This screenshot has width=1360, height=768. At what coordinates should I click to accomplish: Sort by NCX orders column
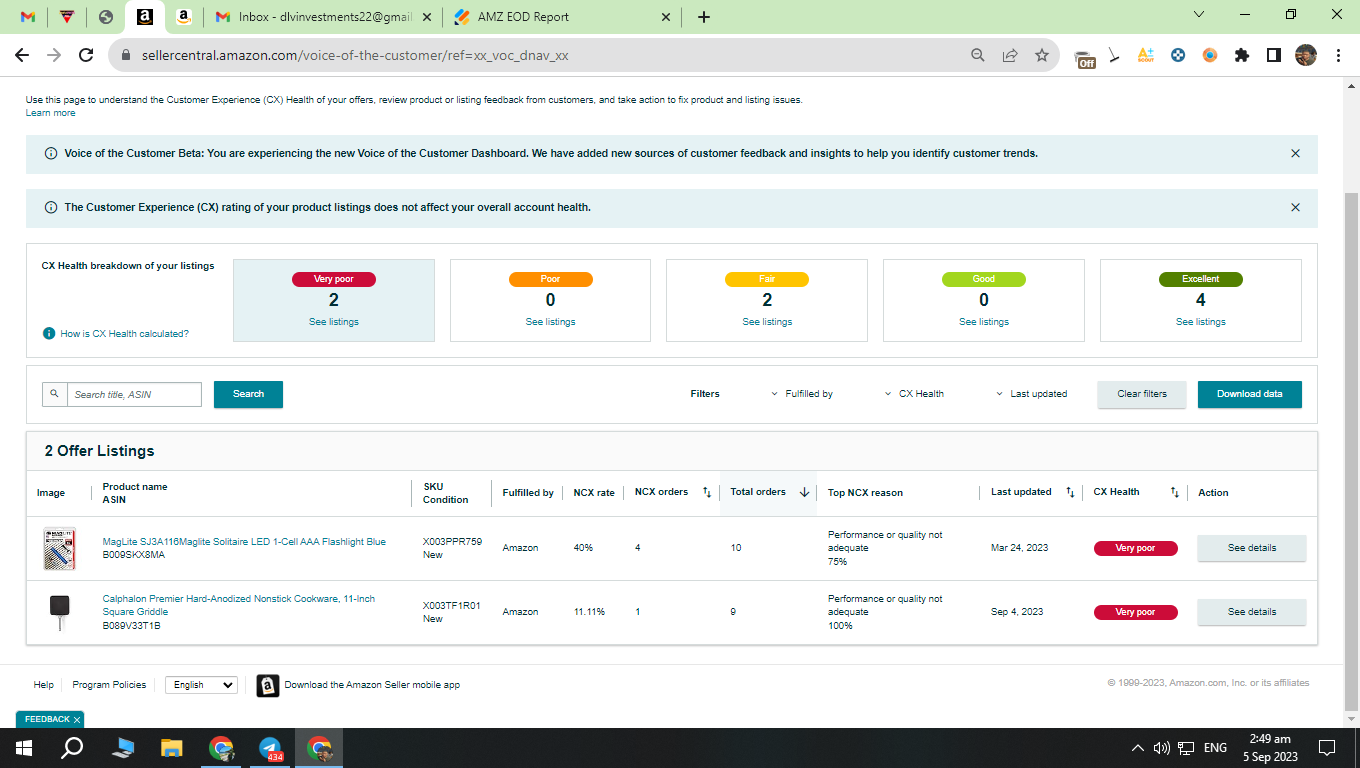coord(707,492)
